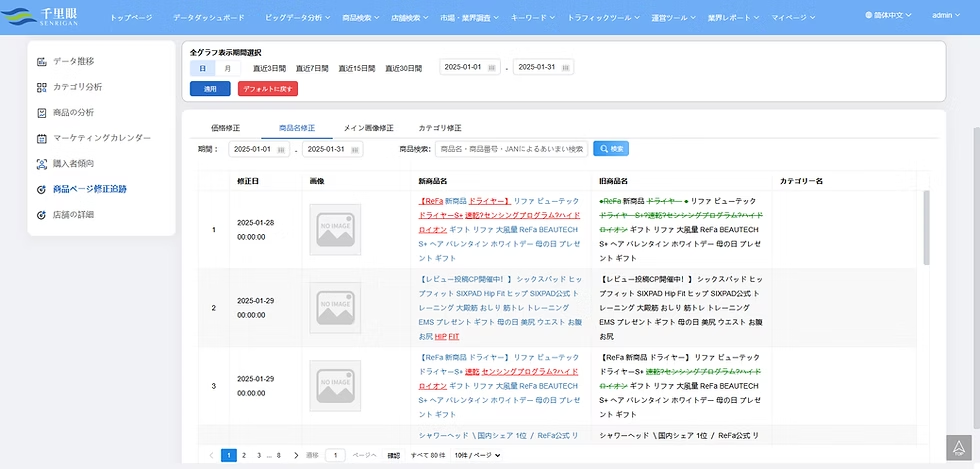Go to the next page arrow

click(296, 455)
